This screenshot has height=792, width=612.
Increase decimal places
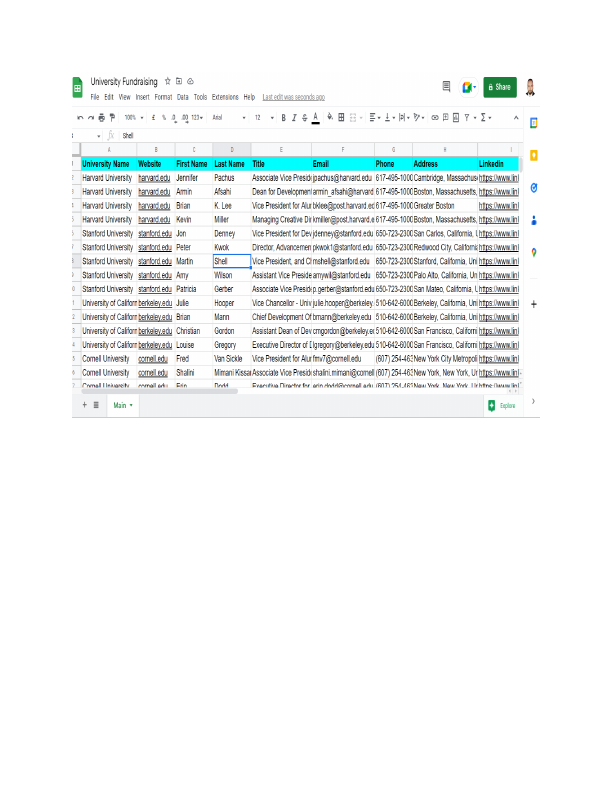[185, 118]
